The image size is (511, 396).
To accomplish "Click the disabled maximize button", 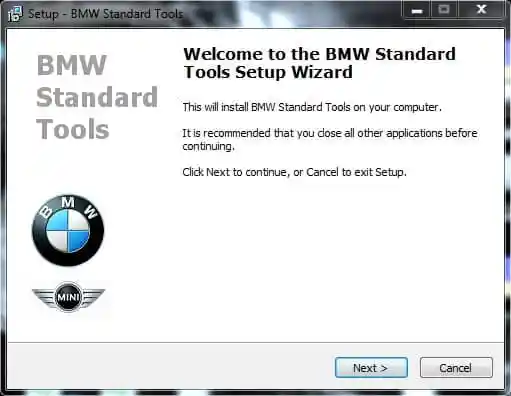I will tap(444, 10).
